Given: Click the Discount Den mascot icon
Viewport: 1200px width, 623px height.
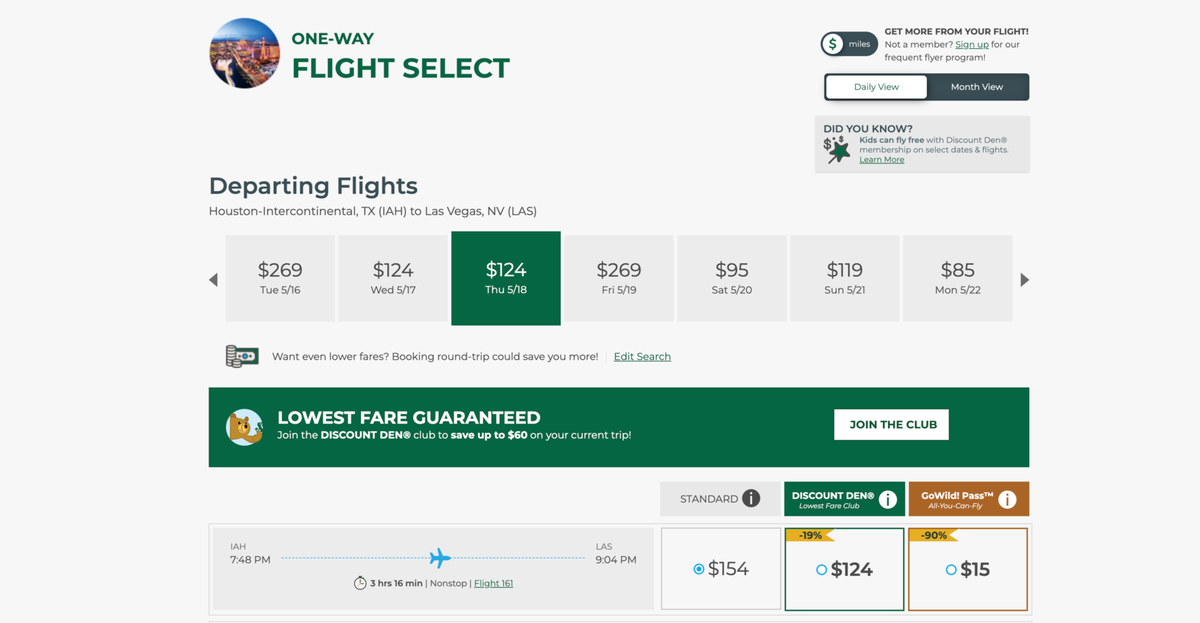Looking at the screenshot, I should coord(245,424).
